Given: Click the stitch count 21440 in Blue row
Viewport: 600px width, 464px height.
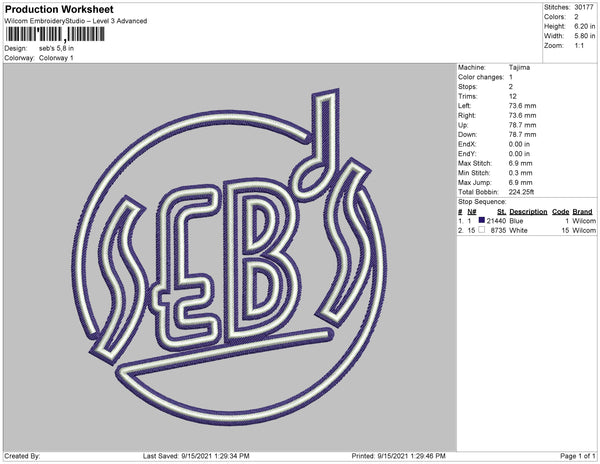Looking at the screenshot, I should pyautogui.click(x=496, y=221).
